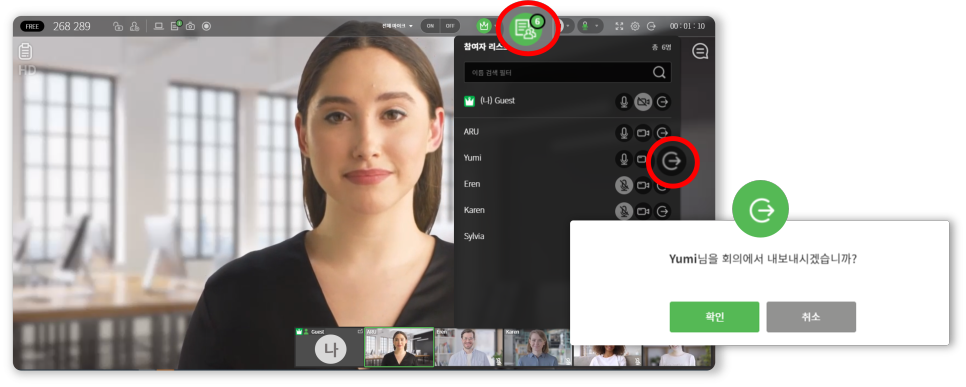
Task: Select Eren's video thumbnail
Action: point(469,347)
